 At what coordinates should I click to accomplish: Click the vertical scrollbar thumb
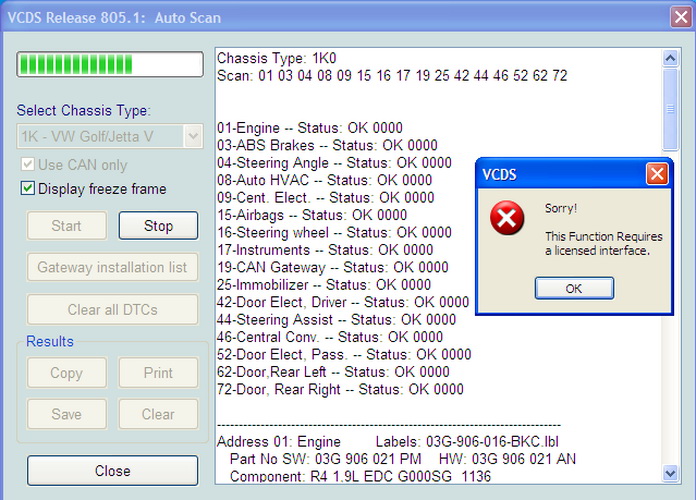pos(670,109)
